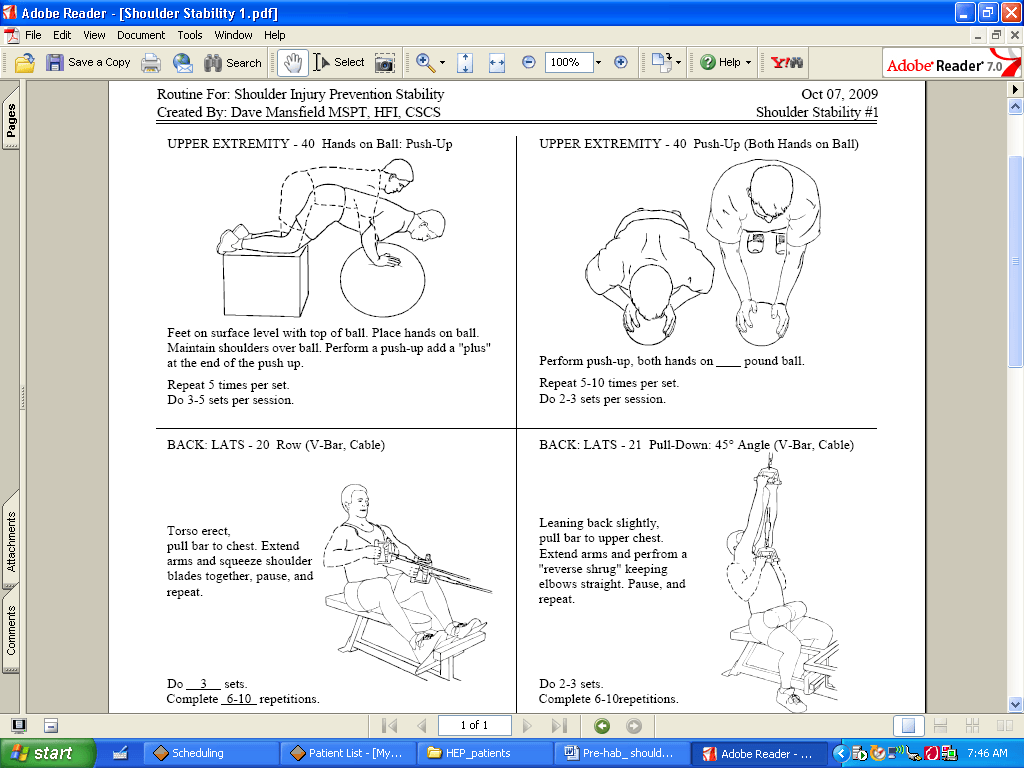This screenshot has height=768, width=1024.
Task: Switch to Scheduling taskbar window
Action: tap(209, 753)
